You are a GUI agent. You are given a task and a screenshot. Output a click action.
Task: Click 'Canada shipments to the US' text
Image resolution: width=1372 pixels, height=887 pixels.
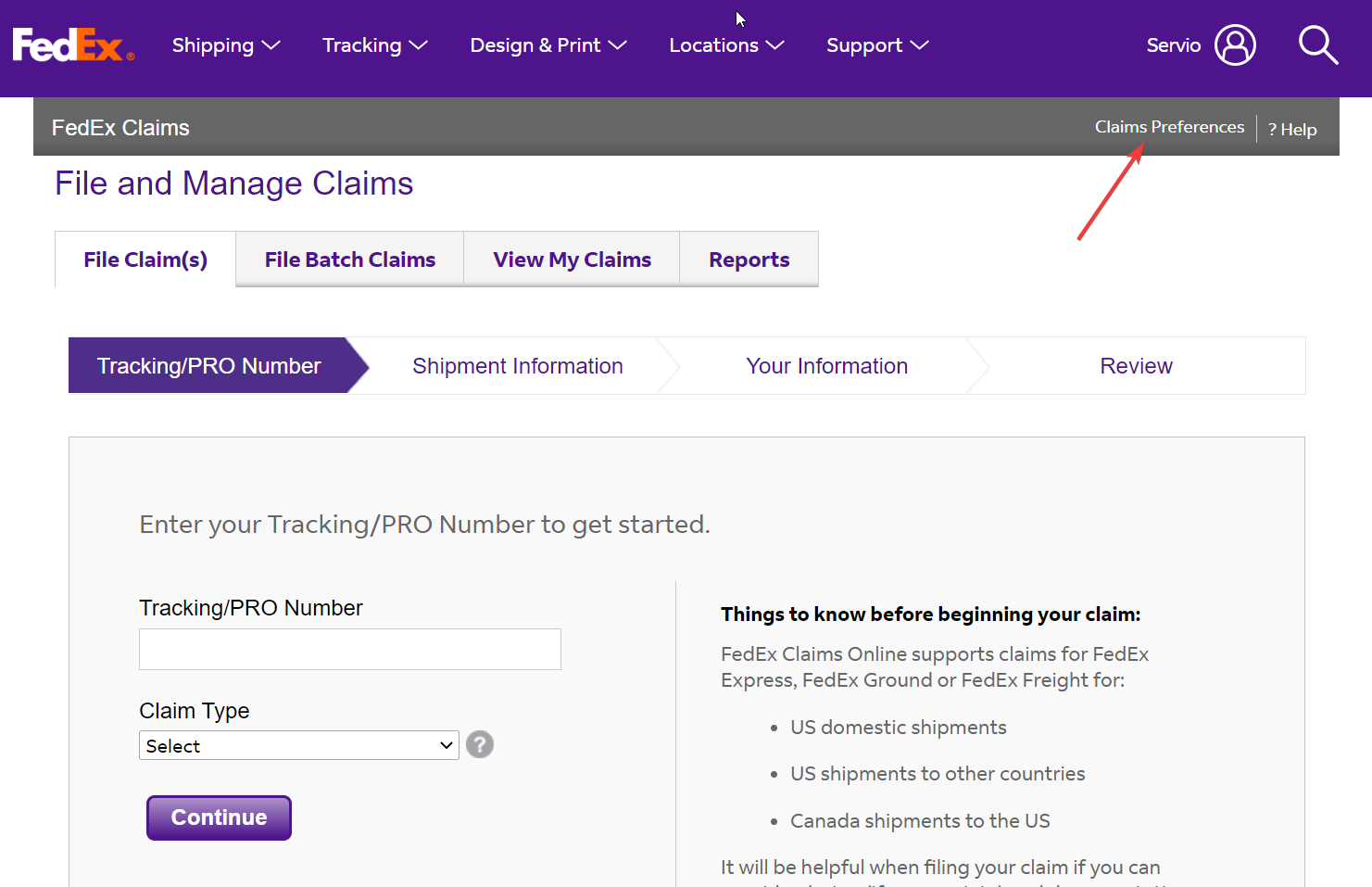[x=920, y=821]
